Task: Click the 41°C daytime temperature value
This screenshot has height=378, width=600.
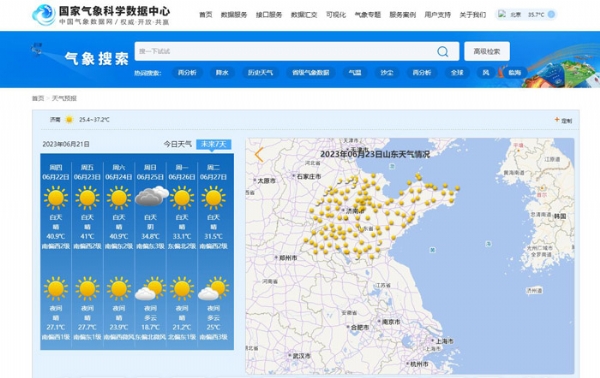Action: 87,236
